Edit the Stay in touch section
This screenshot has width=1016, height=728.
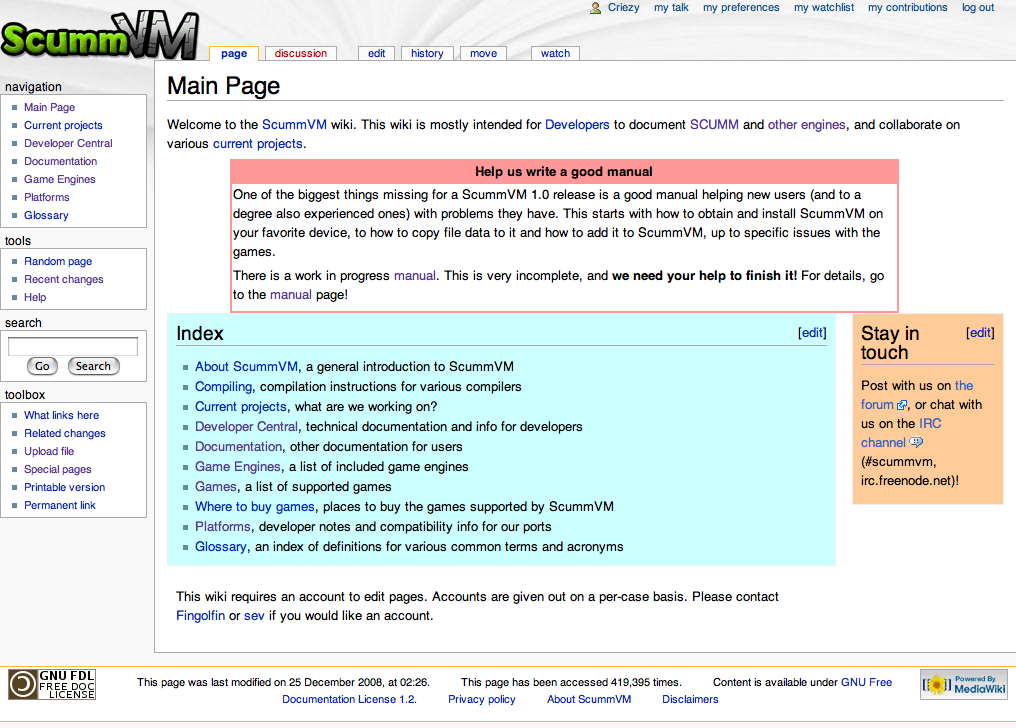tap(980, 333)
